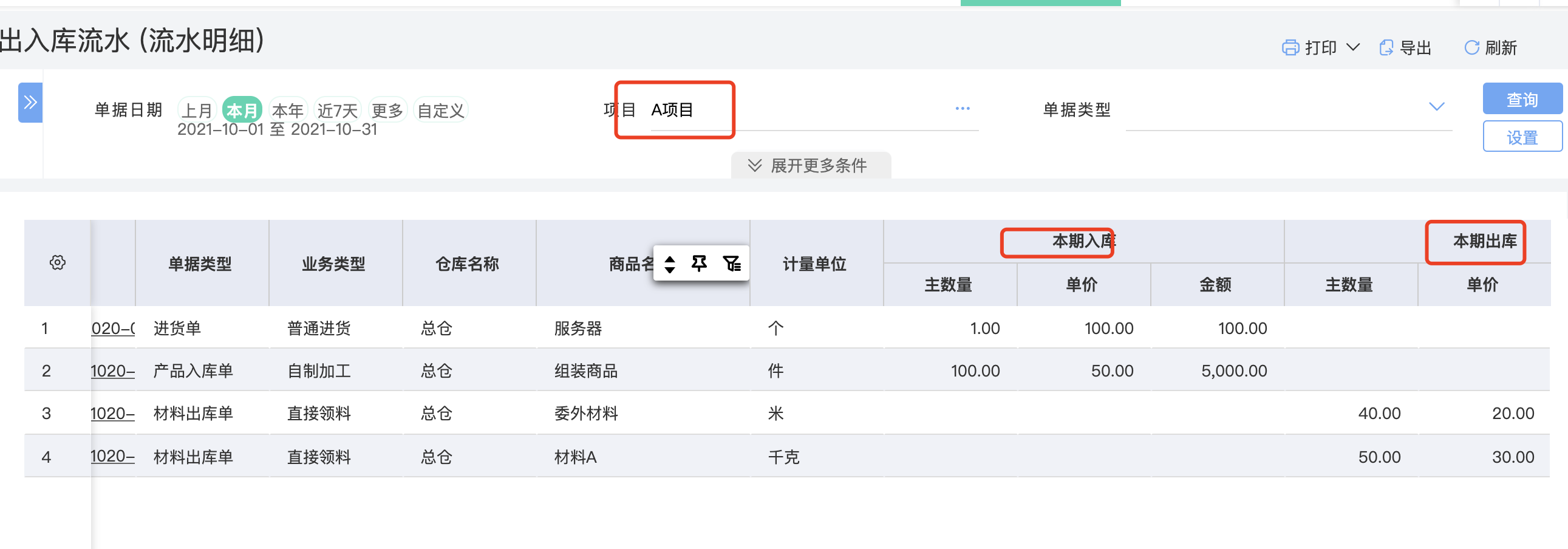The image size is (1568, 549).
Task: Open the column filter icon
Action: click(732, 264)
